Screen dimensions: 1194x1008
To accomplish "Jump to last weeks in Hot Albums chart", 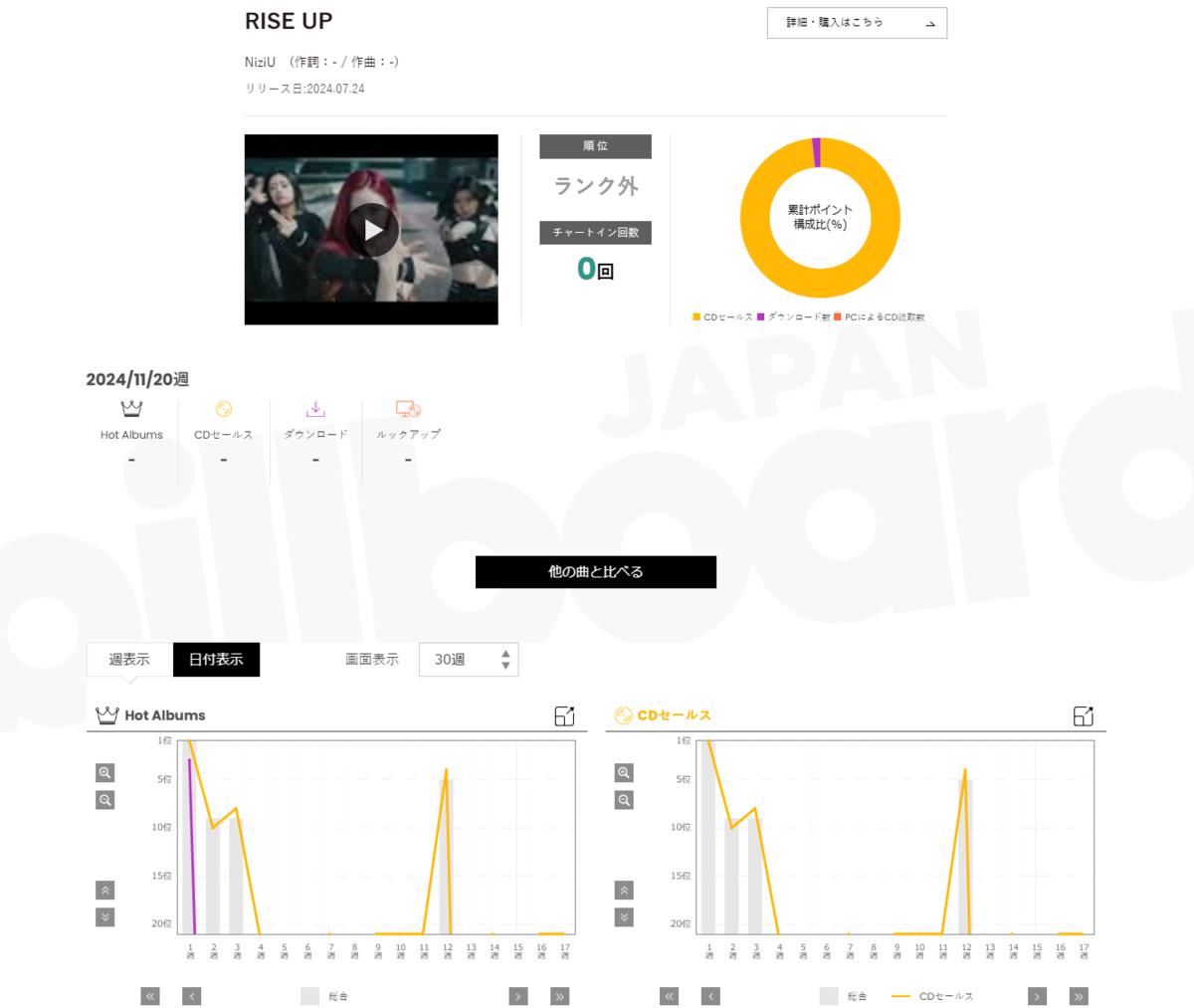I will pyautogui.click(x=560, y=996).
